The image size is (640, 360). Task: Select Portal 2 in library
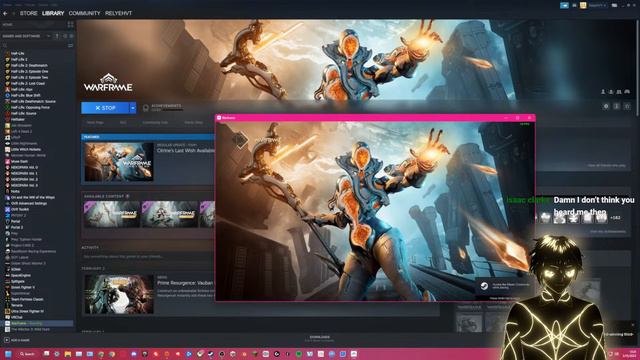coord(17,227)
